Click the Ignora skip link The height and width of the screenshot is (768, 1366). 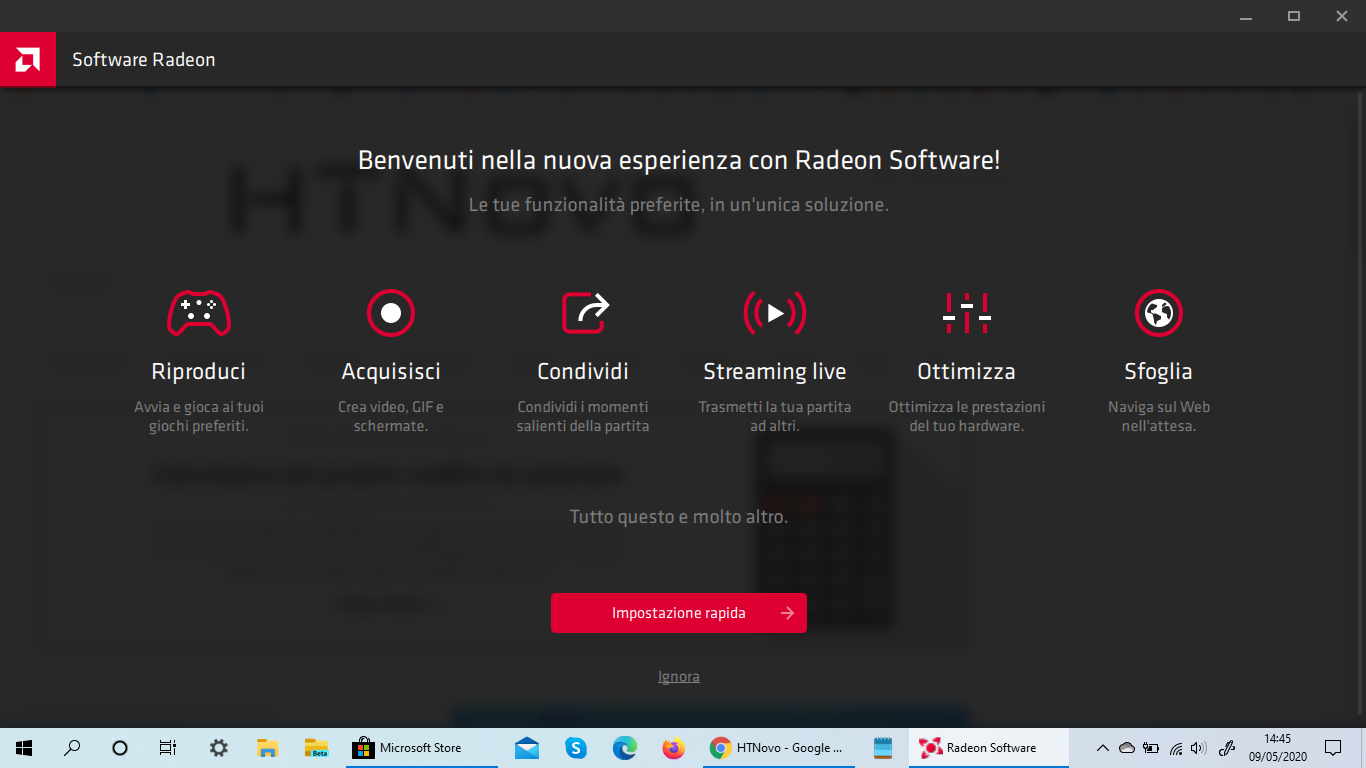[679, 677]
